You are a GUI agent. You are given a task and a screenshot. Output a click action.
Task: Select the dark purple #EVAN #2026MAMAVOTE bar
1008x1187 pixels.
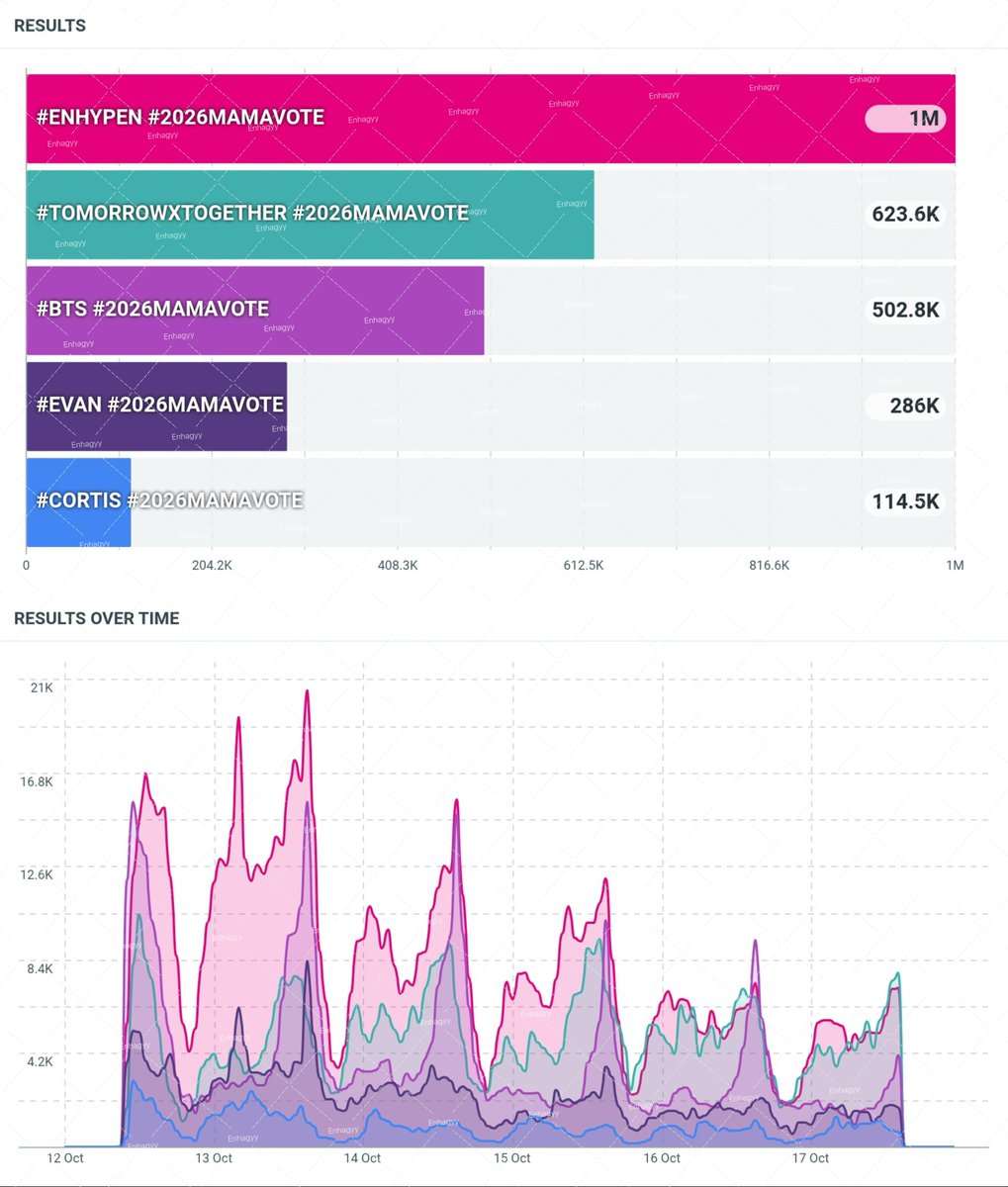coord(156,407)
